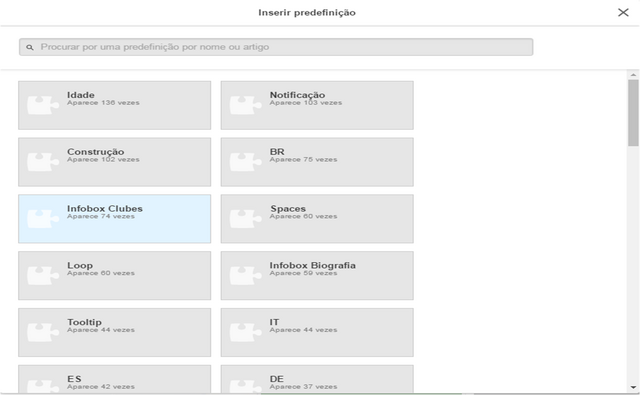Screen dimensions: 640x395
Task: Click the puzzle icon on Notificação template
Action: point(246,105)
